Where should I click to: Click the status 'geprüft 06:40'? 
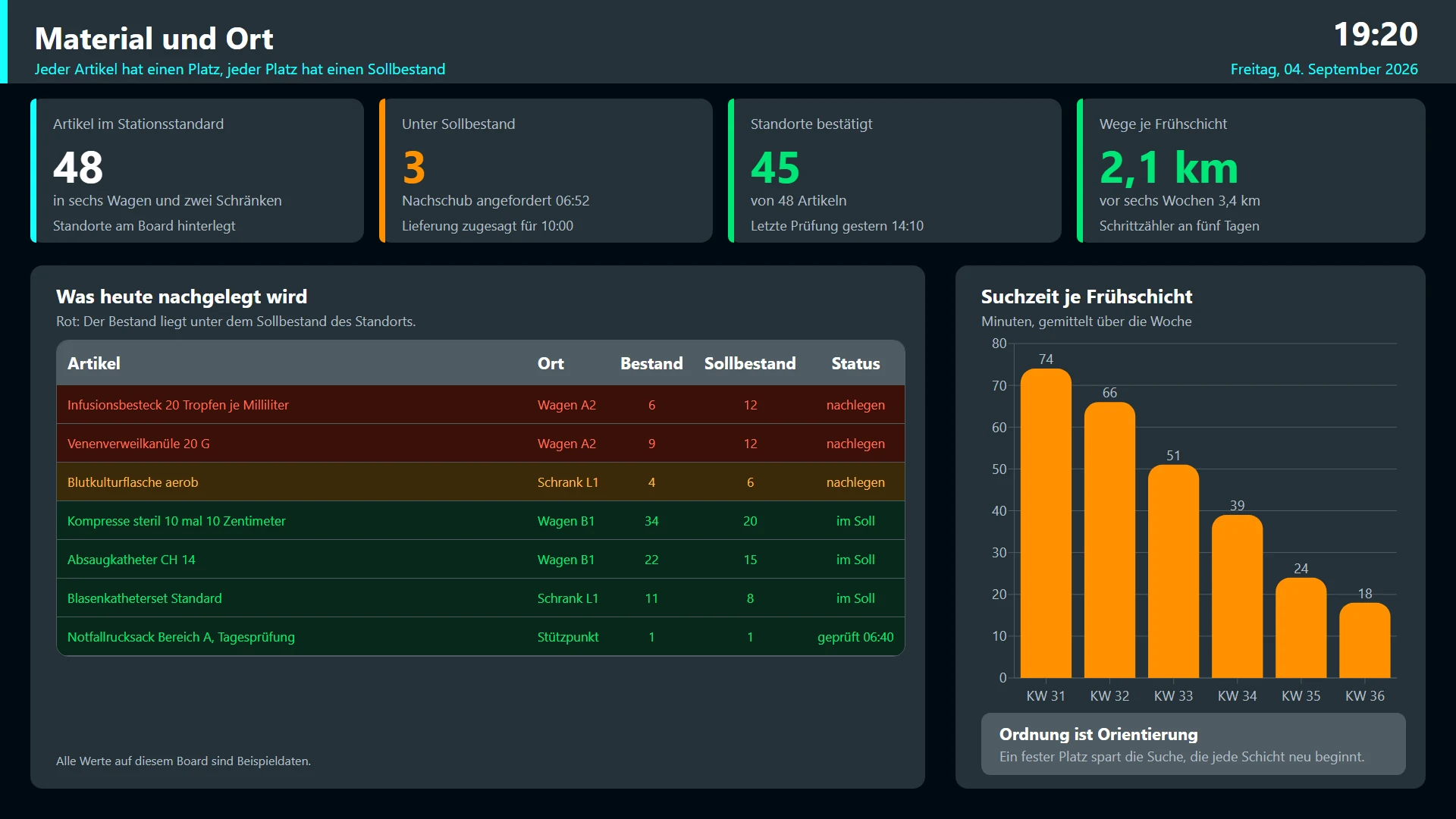click(855, 637)
